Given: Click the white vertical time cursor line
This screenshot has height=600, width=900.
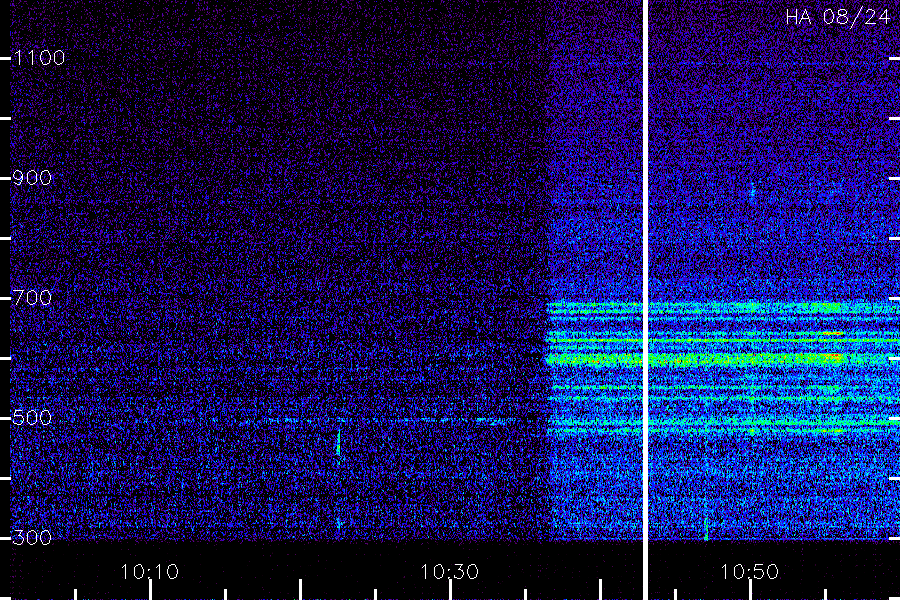Looking at the screenshot, I should (x=645, y=300).
